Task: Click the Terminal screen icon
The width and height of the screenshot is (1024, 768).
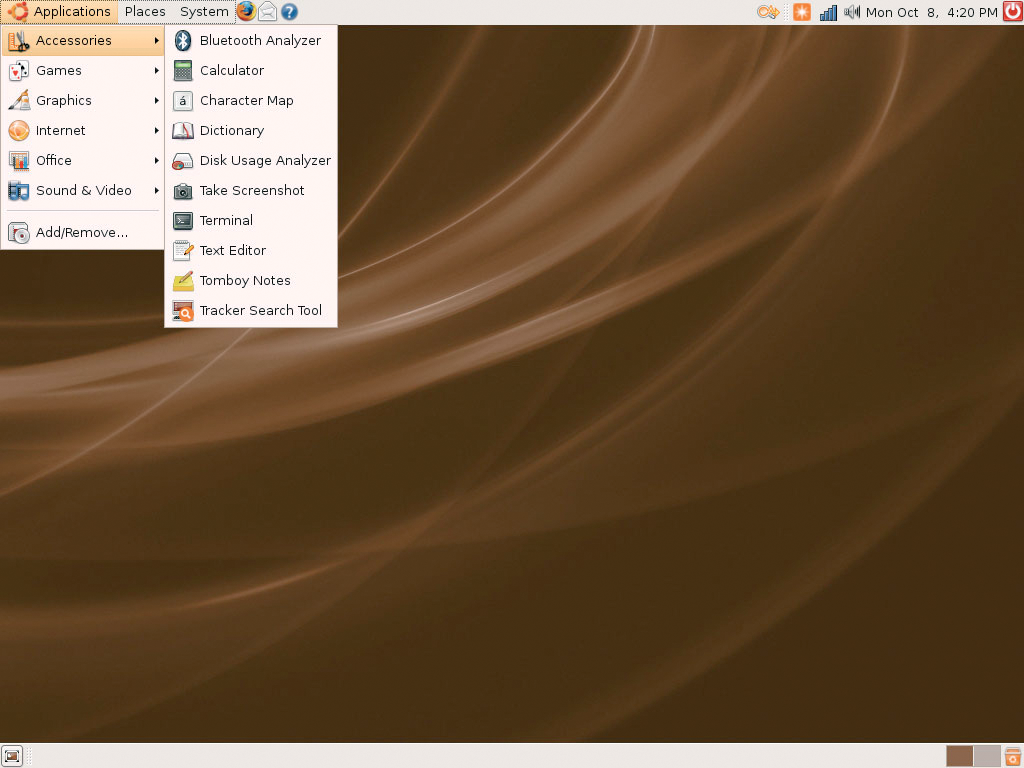Action: [183, 221]
